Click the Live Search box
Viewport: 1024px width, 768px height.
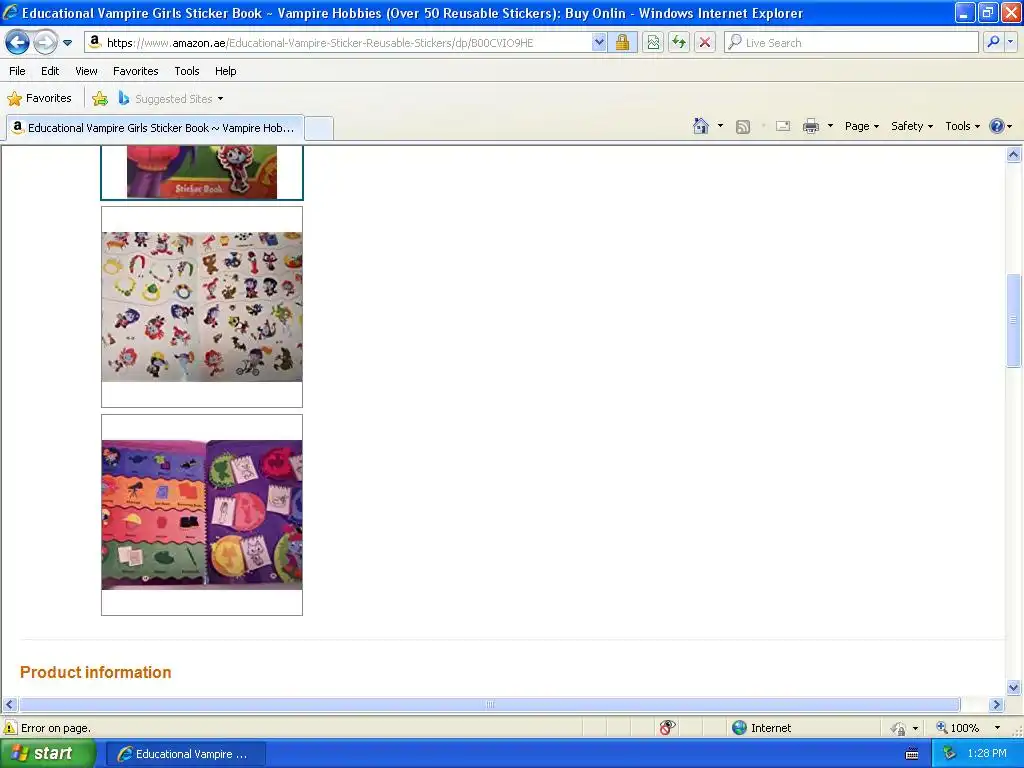pos(852,43)
